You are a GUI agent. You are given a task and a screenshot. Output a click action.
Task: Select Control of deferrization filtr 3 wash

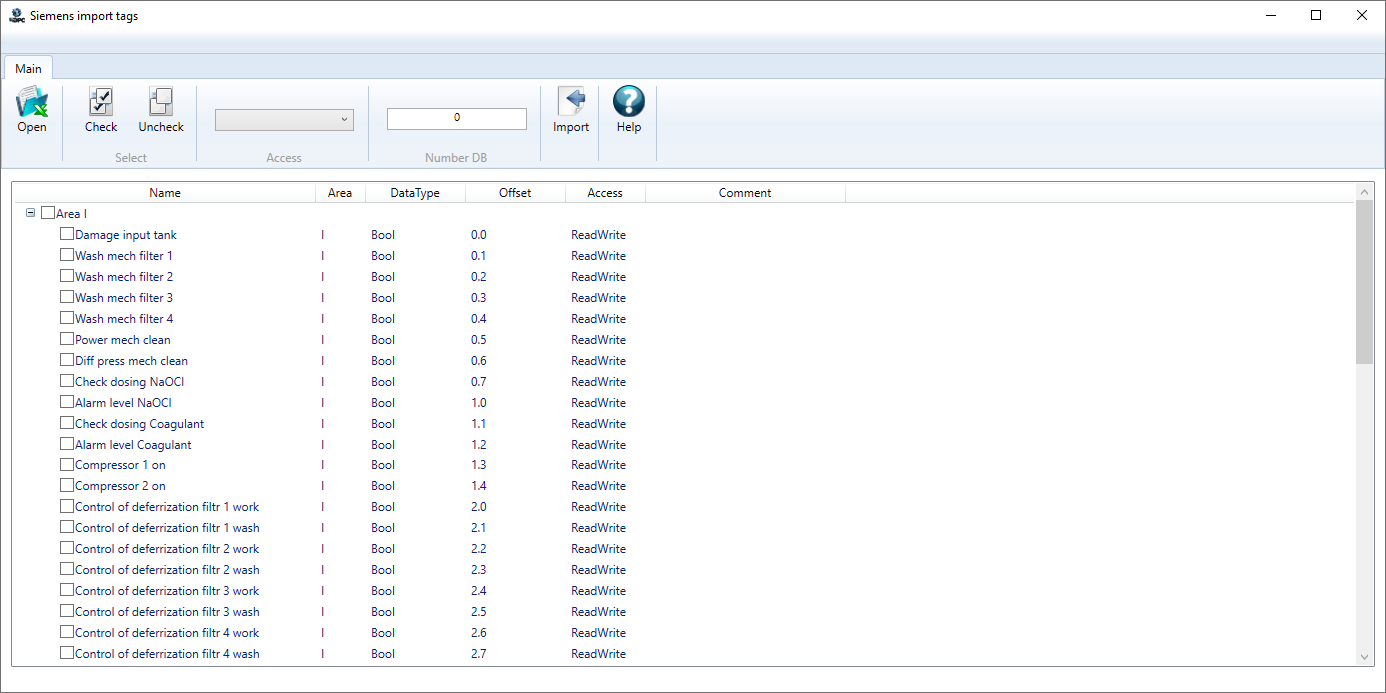(x=167, y=612)
